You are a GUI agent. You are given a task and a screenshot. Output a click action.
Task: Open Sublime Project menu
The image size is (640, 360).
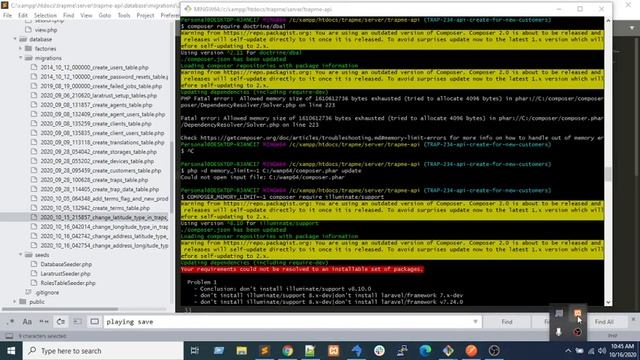(145, 15)
